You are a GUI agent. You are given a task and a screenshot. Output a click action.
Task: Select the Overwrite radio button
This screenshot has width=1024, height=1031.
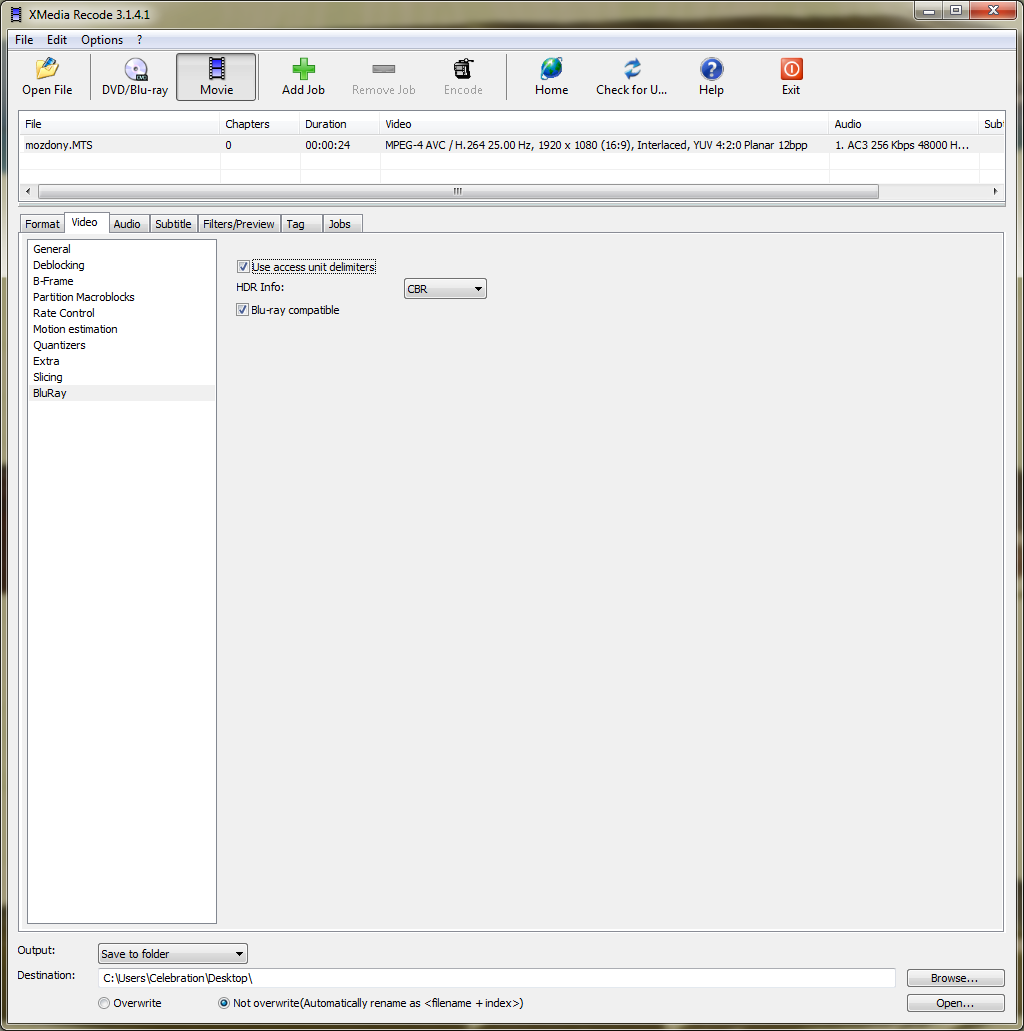[104, 1003]
